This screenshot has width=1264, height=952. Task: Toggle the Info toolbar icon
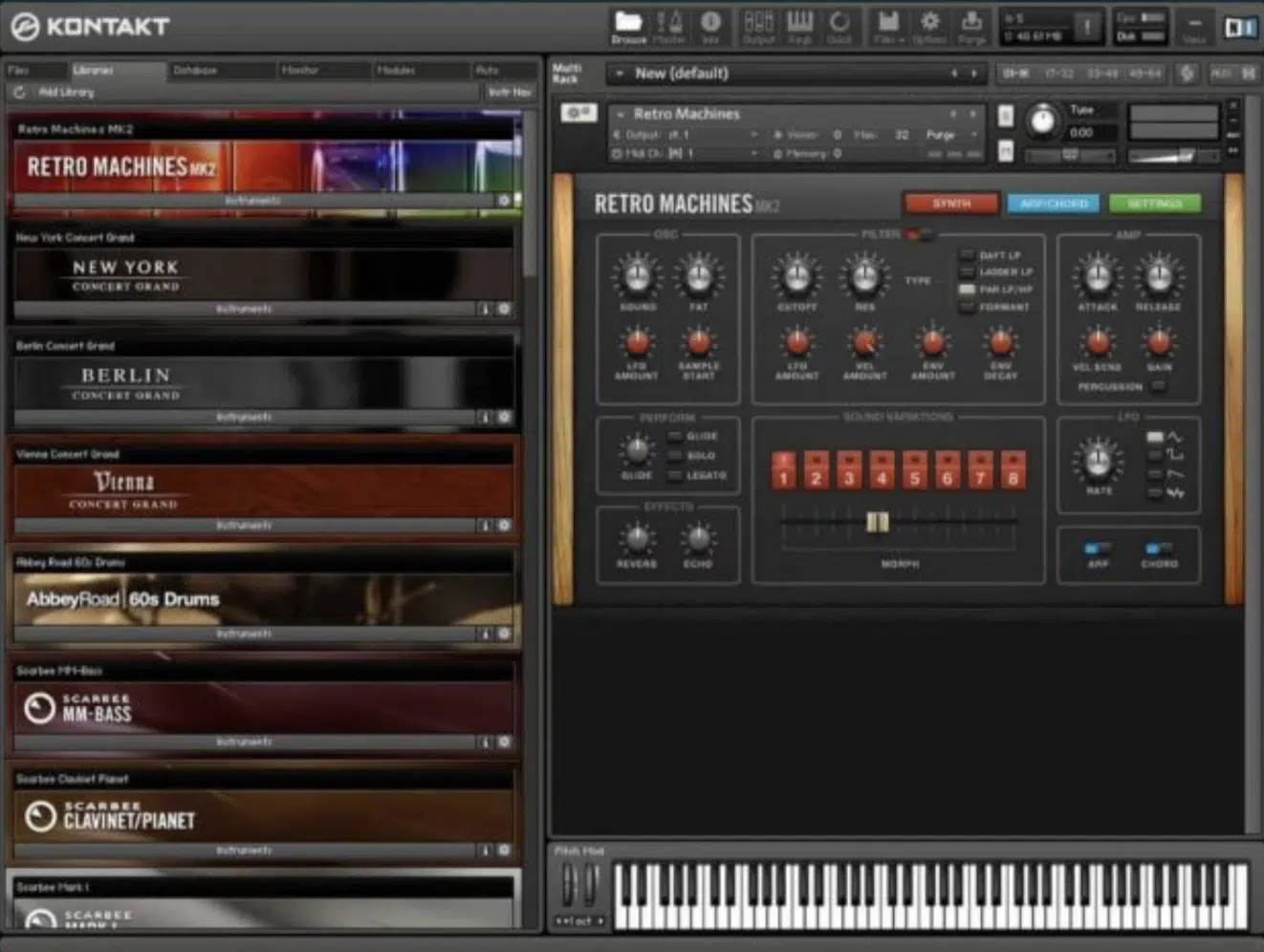click(710, 27)
